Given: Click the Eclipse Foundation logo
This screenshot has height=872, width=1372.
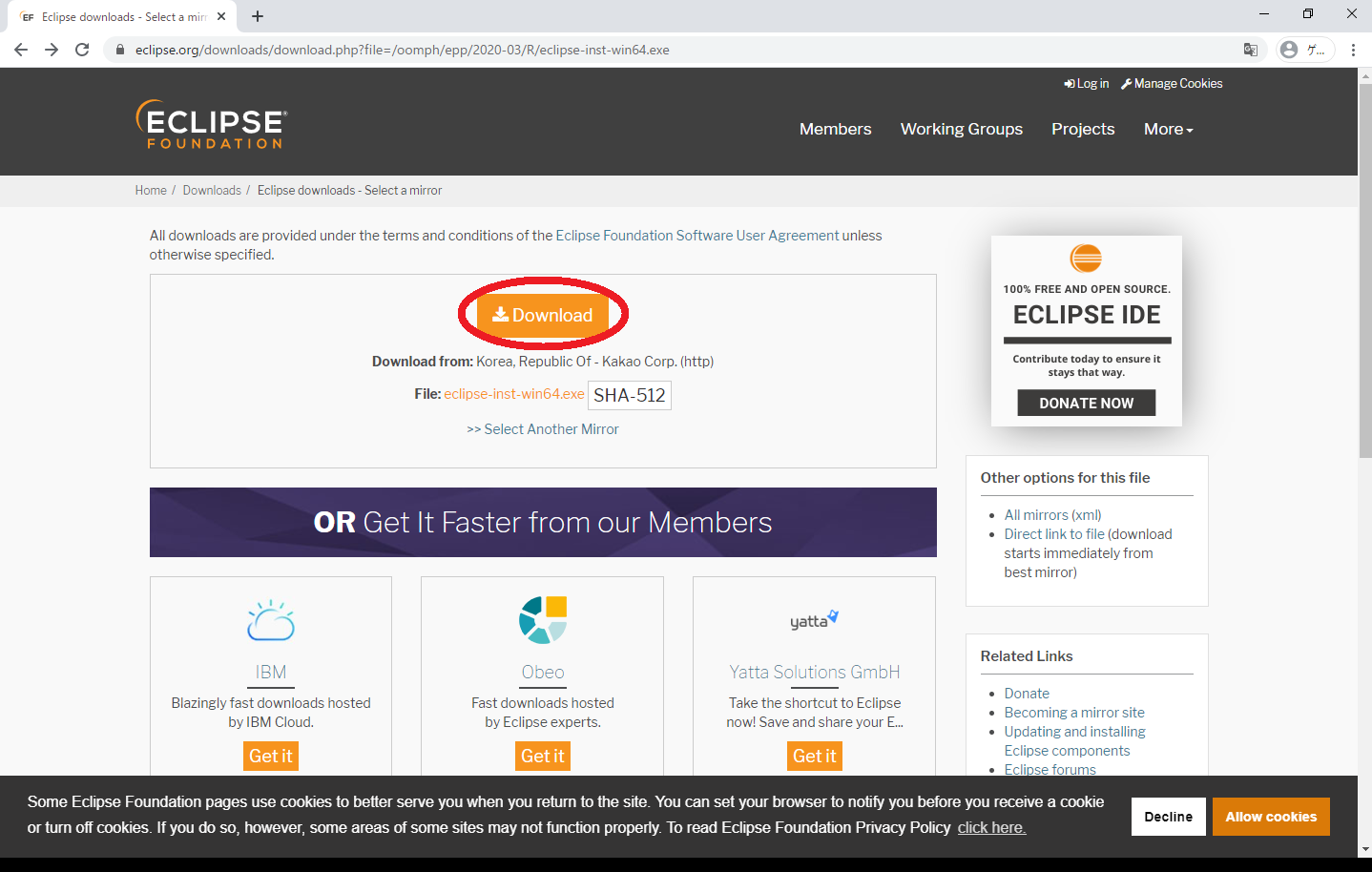Looking at the screenshot, I should tap(211, 124).
